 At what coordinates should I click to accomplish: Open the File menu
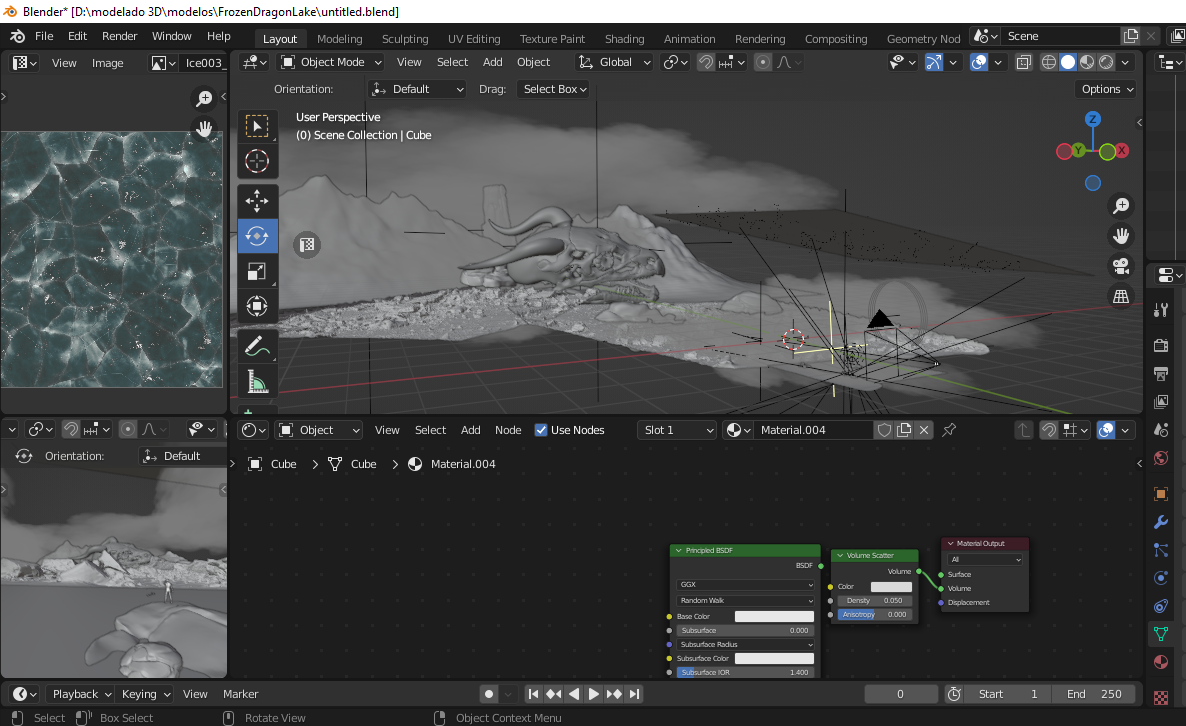44,36
